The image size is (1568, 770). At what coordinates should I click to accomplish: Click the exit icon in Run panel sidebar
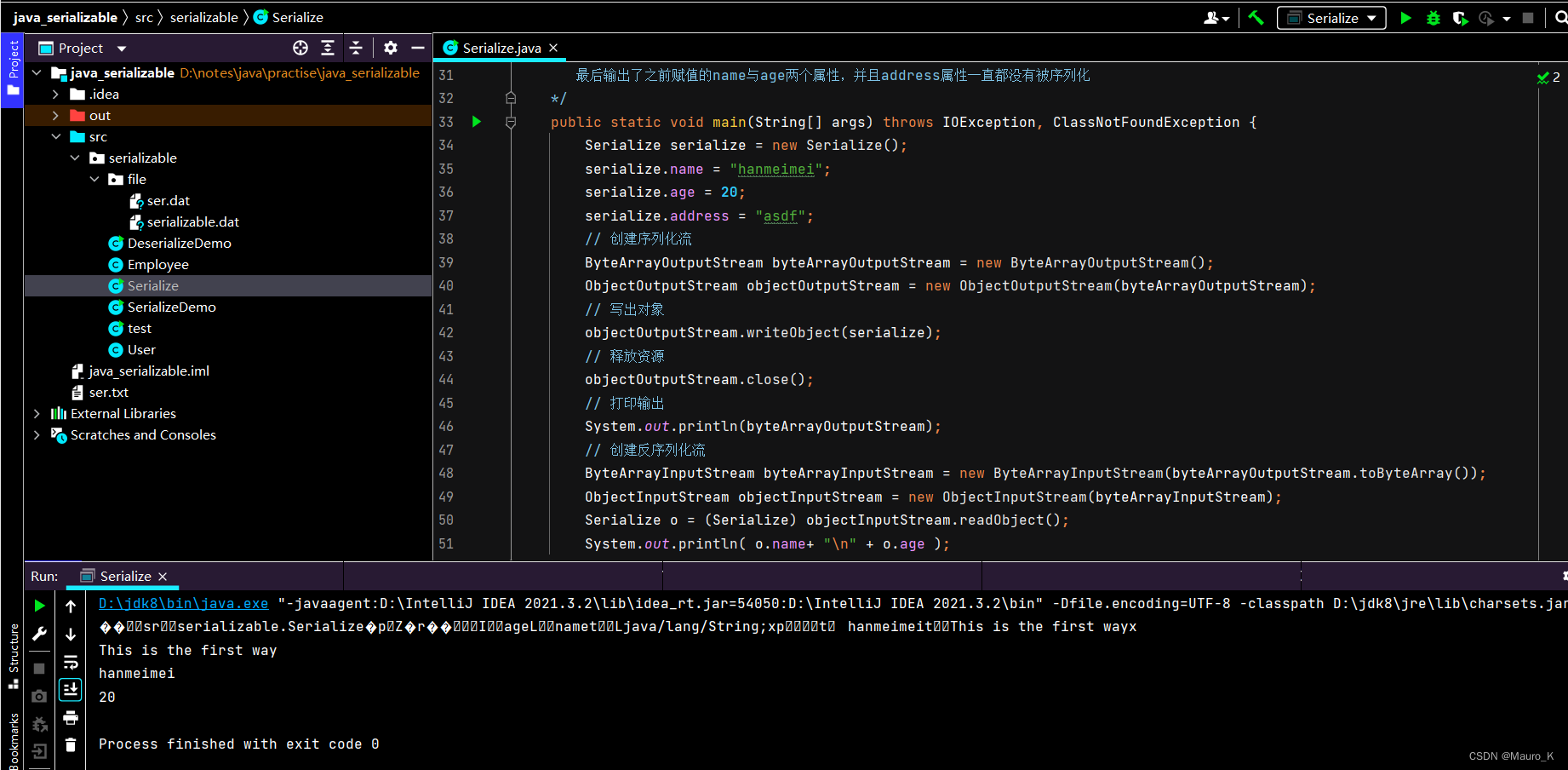pos(39,751)
